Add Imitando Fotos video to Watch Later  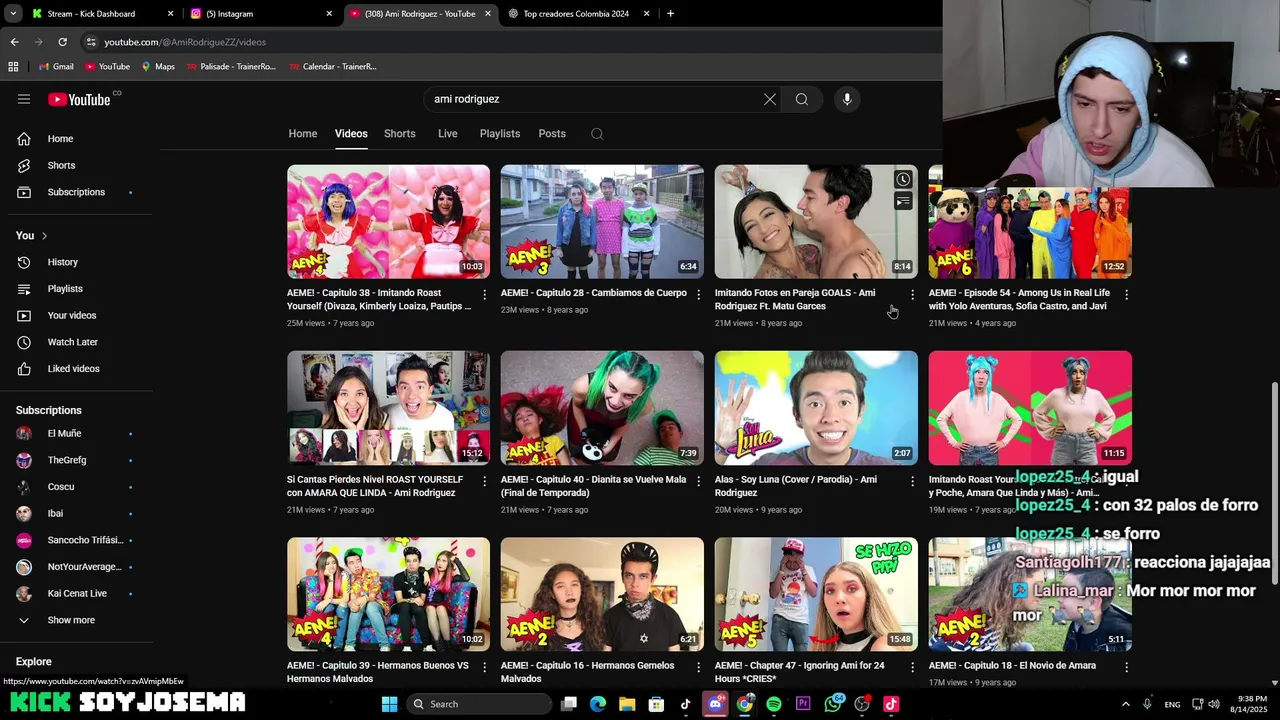point(903,180)
